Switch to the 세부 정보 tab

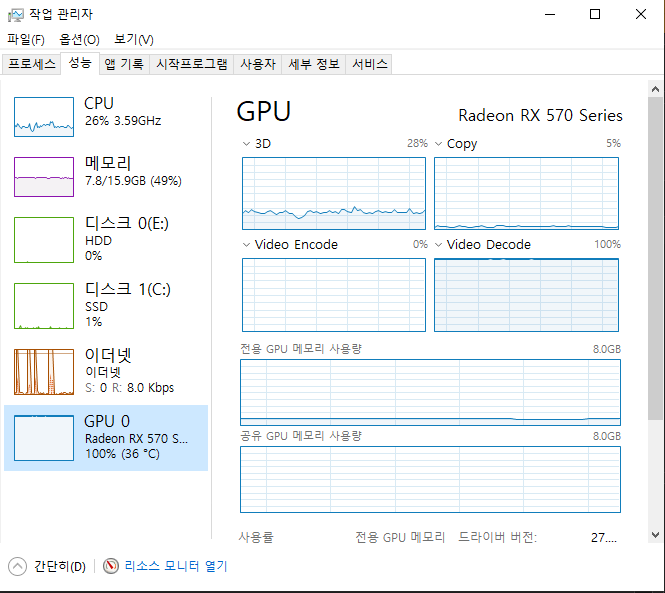coord(314,64)
